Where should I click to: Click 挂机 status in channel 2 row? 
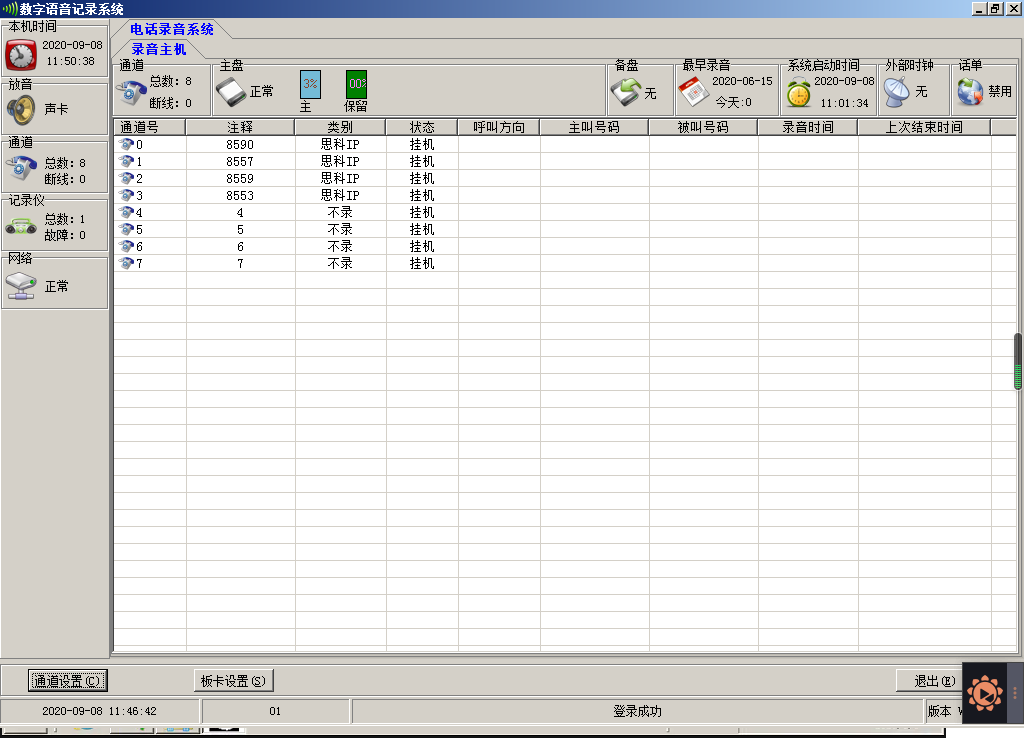(x=422, y=178)
